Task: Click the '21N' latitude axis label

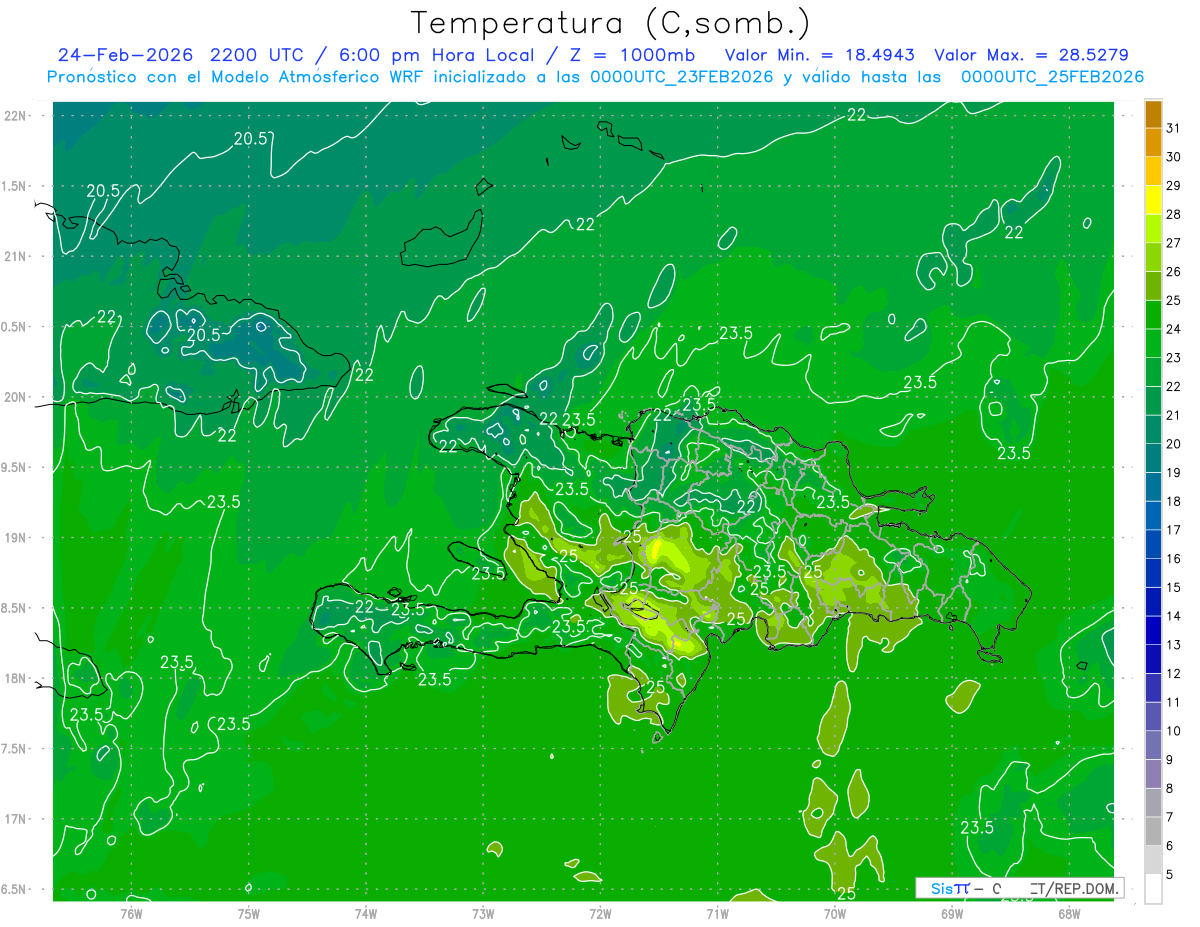Action: click(15, 256)
